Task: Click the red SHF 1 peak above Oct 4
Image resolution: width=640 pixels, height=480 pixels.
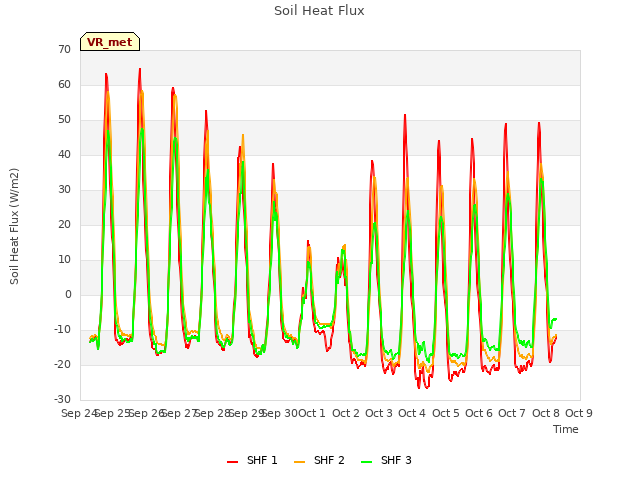Action: [x=405, y=115]
